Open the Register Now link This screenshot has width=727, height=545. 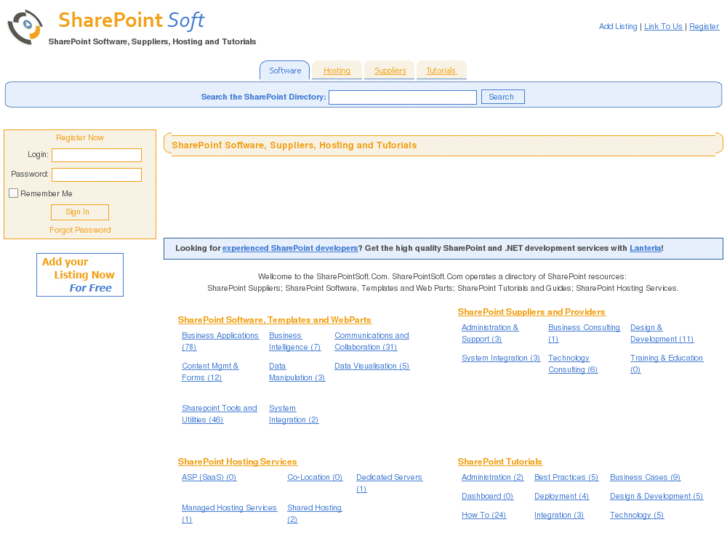(80, 138)
